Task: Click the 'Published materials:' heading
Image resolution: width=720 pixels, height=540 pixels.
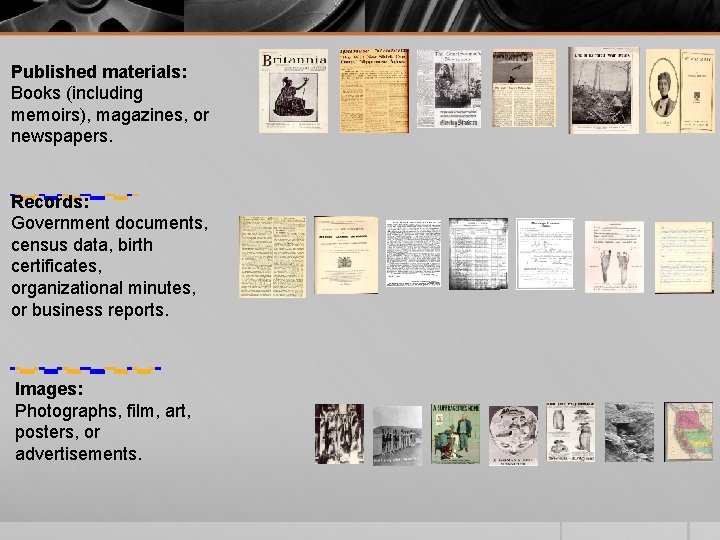Action: click(99, 72)
